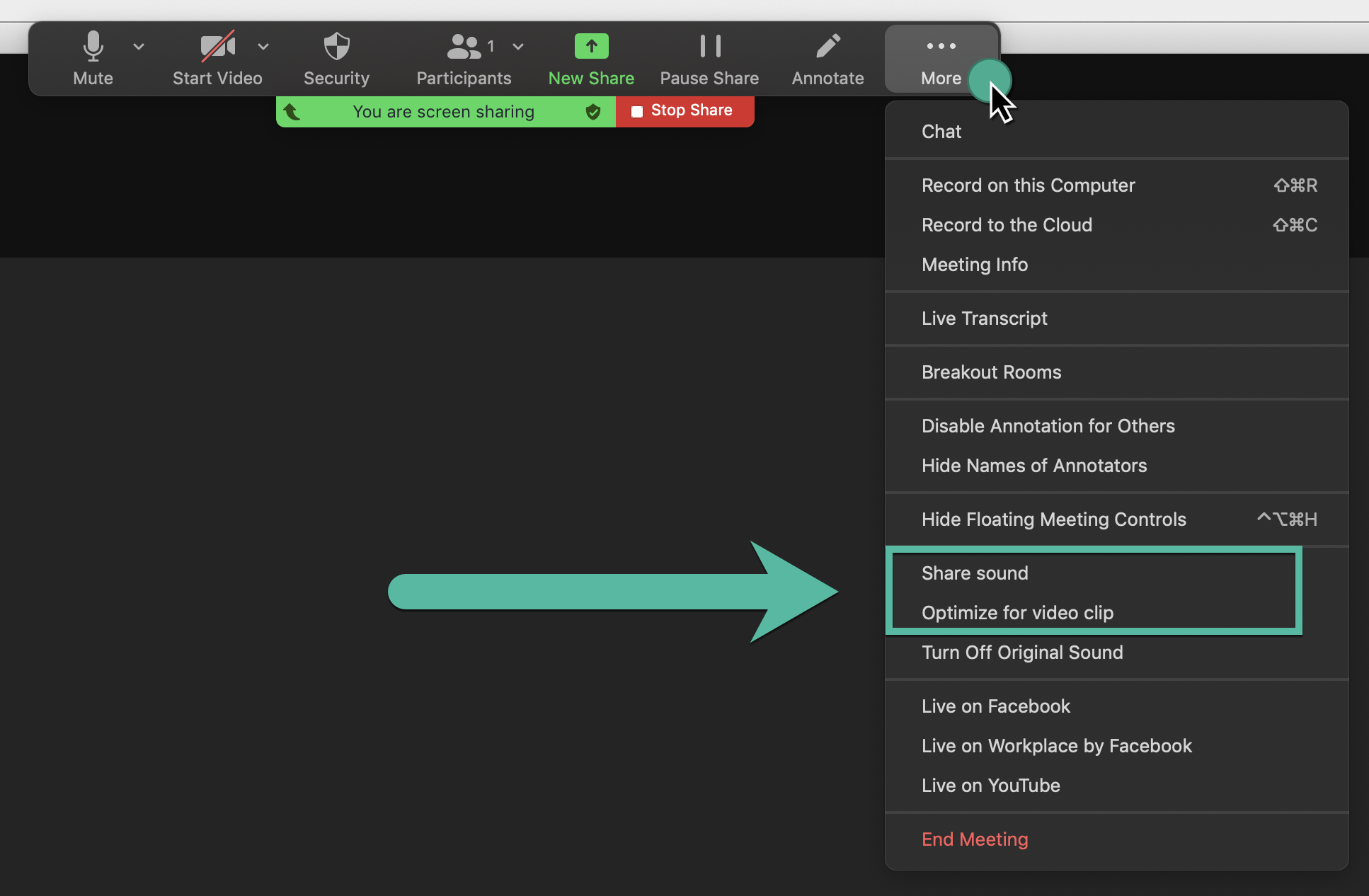This screenshot has width=1369, height=896.
Task: Pause the screen share
Action: (x=709, y=47)
